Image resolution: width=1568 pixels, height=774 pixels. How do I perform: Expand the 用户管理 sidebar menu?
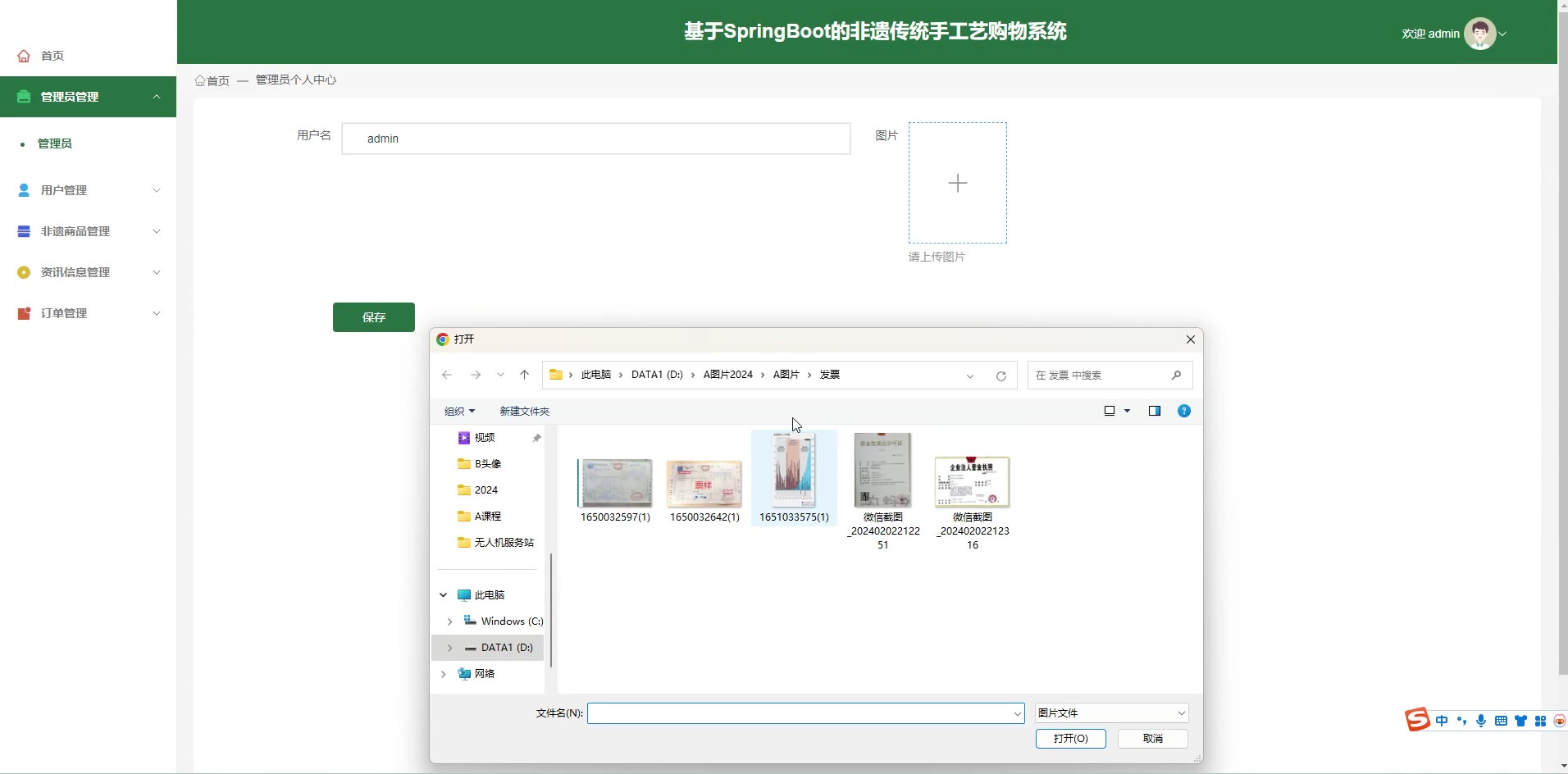(89, 190)
